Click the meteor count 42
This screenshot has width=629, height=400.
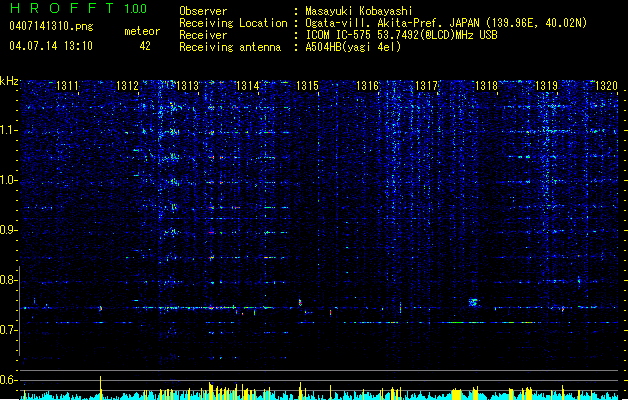145,46
